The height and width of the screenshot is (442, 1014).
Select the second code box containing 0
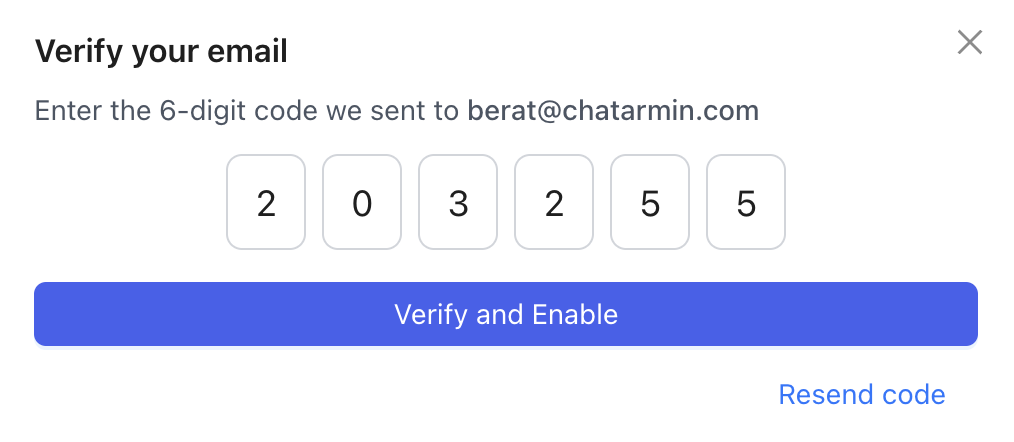tap(362, 205)
